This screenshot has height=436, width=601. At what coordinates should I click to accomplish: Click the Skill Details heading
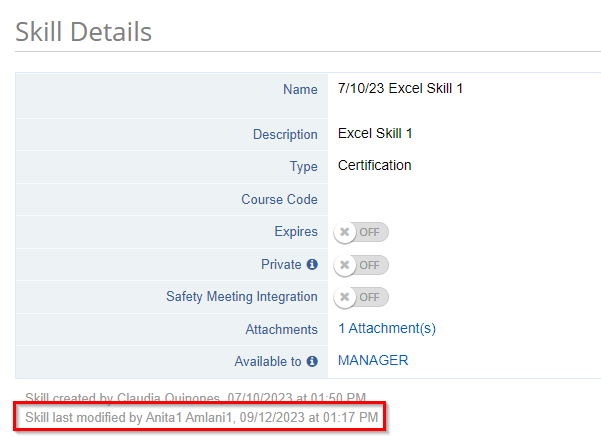pyautogui.click(x=84, y=31)
